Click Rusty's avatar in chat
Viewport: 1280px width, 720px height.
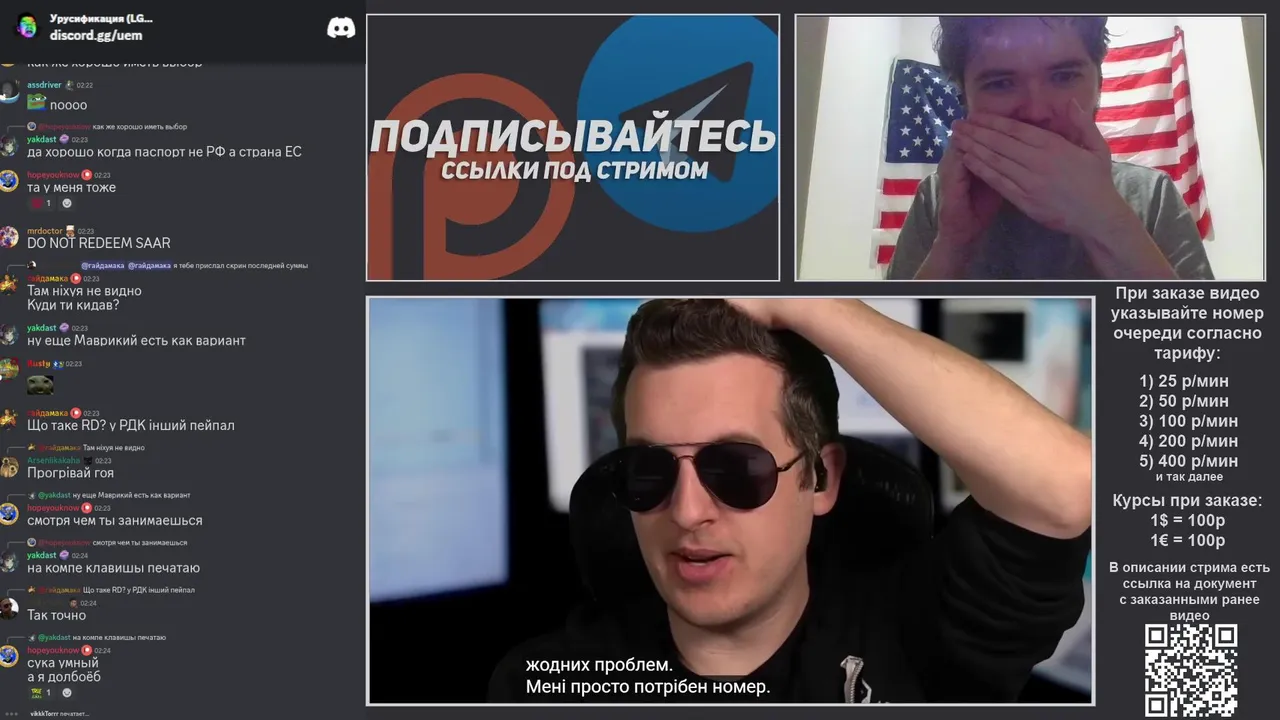9,370
